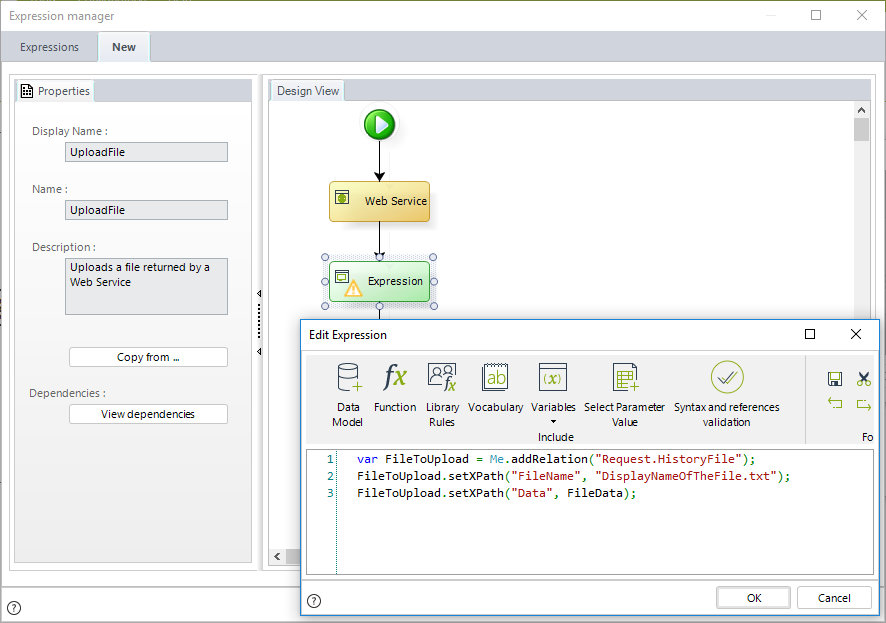Screen dimensions: 886x623
Task: Select the Web Service node
Action: 380,201
